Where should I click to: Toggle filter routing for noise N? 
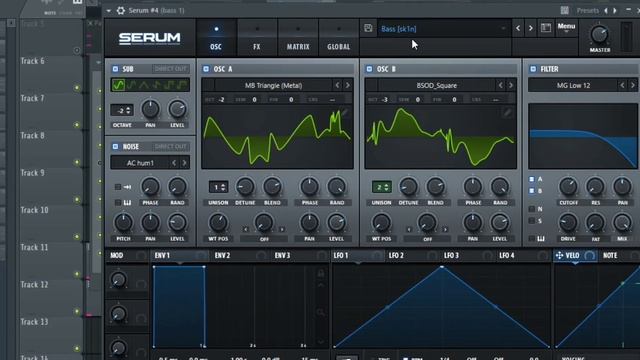coord(532,209)
